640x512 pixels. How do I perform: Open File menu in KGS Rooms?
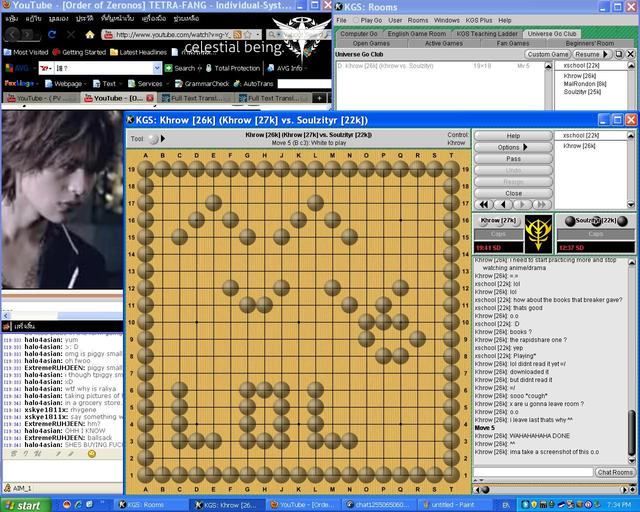tap(341, 20)
